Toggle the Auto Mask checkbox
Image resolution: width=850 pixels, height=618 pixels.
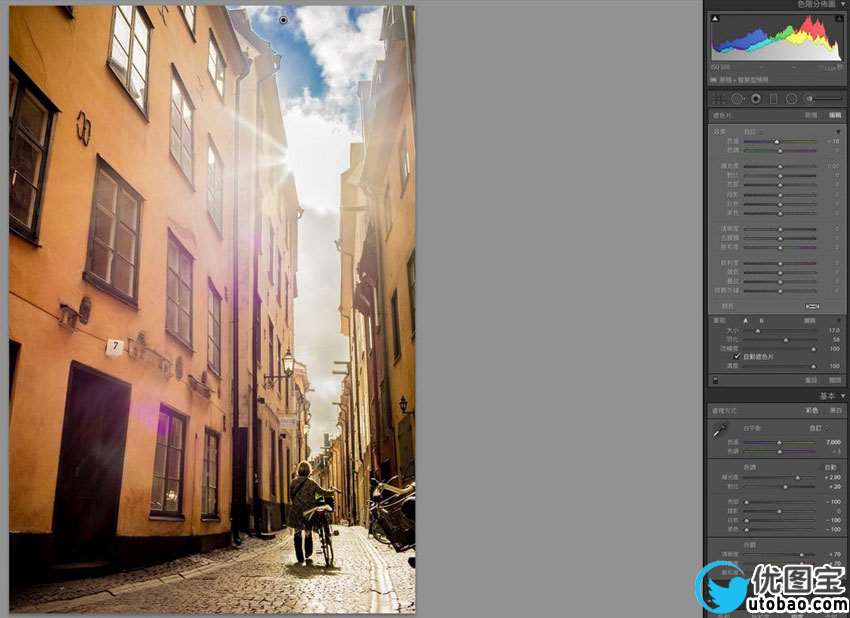[737, 357]
